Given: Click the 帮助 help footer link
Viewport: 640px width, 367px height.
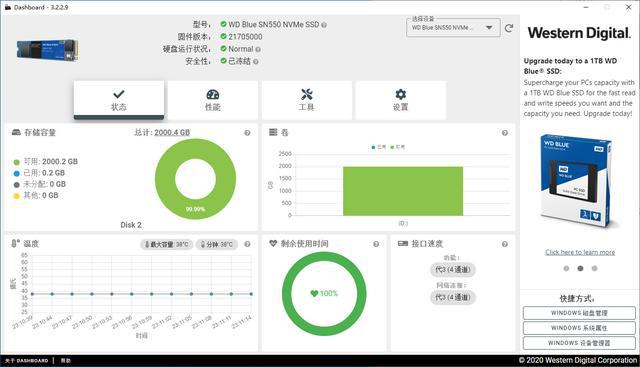Looking at the screenshot, I should (x=66, y=361).
